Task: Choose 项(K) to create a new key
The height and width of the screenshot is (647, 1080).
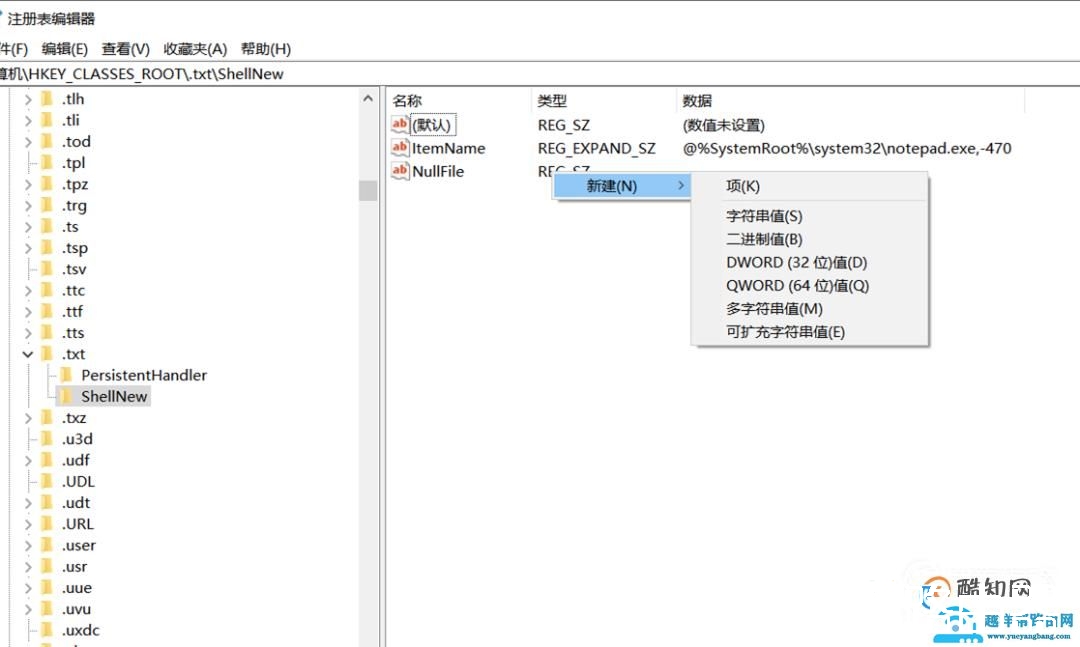Action: (x=742, y=187)
